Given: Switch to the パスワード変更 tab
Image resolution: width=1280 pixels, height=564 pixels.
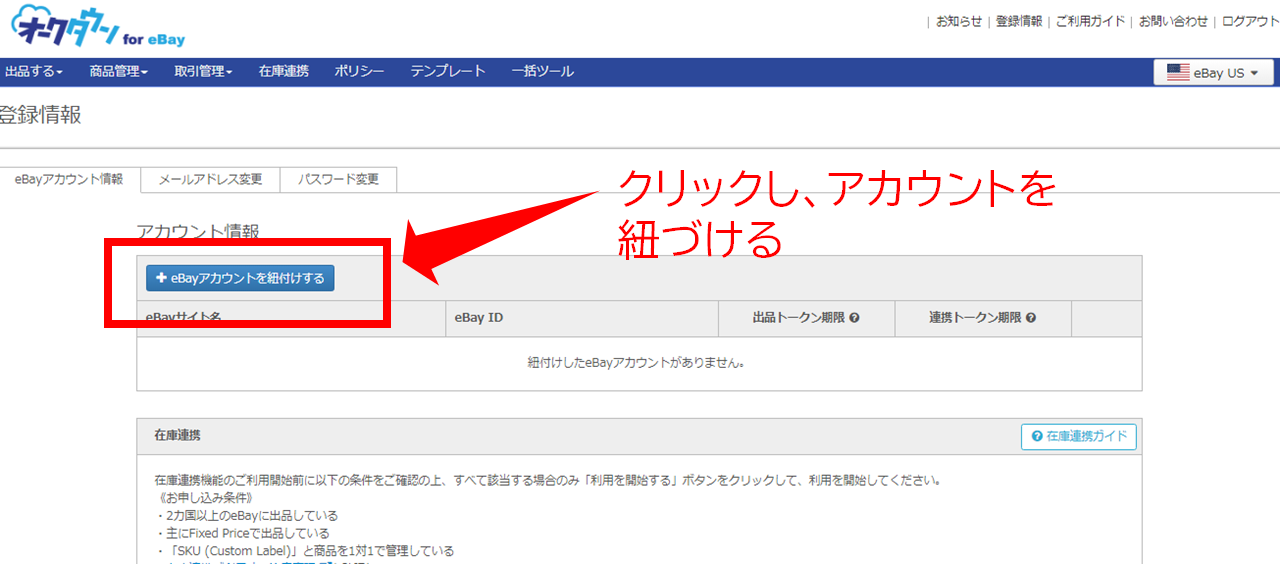Looking at the screenshot, I should [338, 179].
